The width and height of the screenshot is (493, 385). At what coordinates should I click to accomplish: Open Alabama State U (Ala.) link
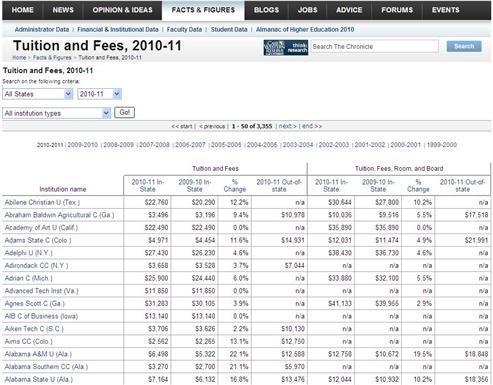point(38,380)
